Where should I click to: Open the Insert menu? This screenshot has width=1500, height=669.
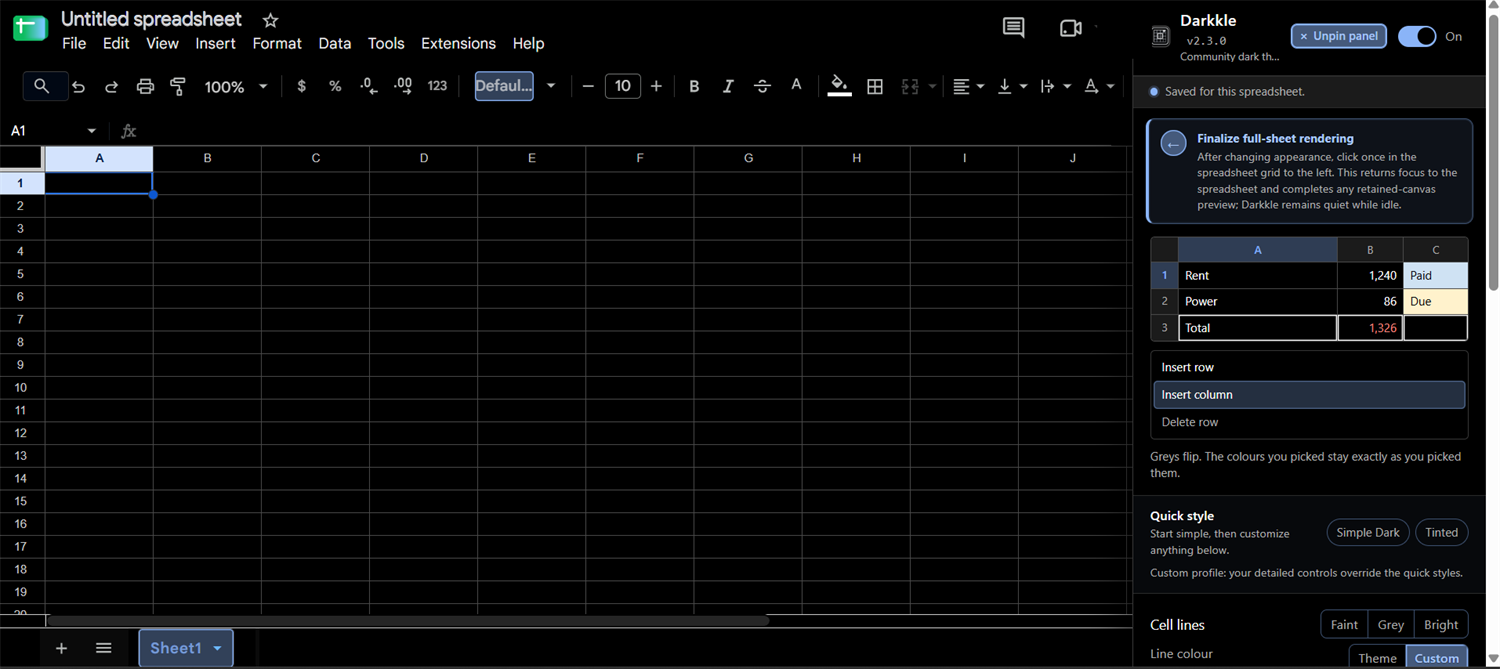[215, 43]
